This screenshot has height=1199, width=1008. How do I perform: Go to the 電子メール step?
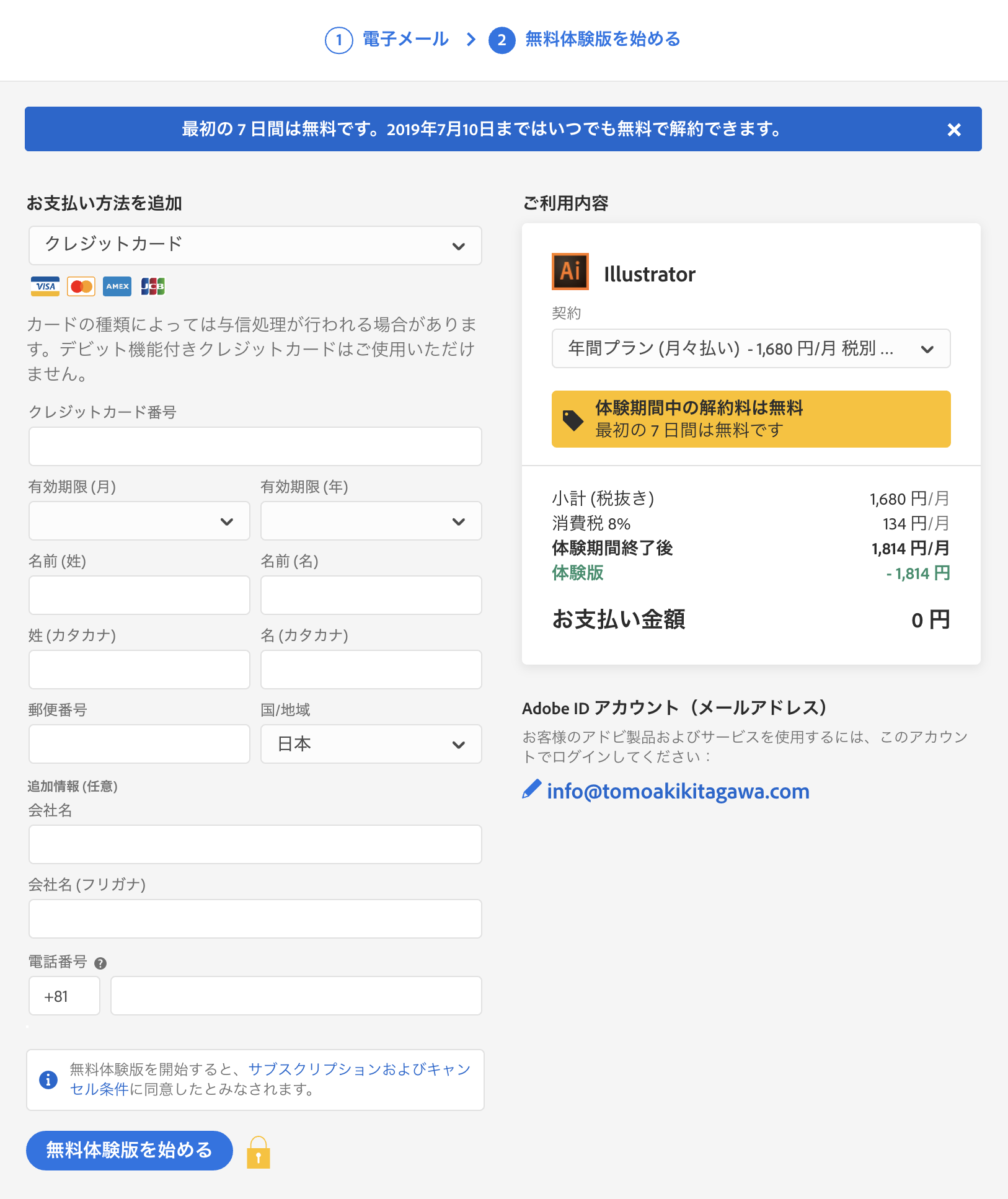tap(405, 39)
